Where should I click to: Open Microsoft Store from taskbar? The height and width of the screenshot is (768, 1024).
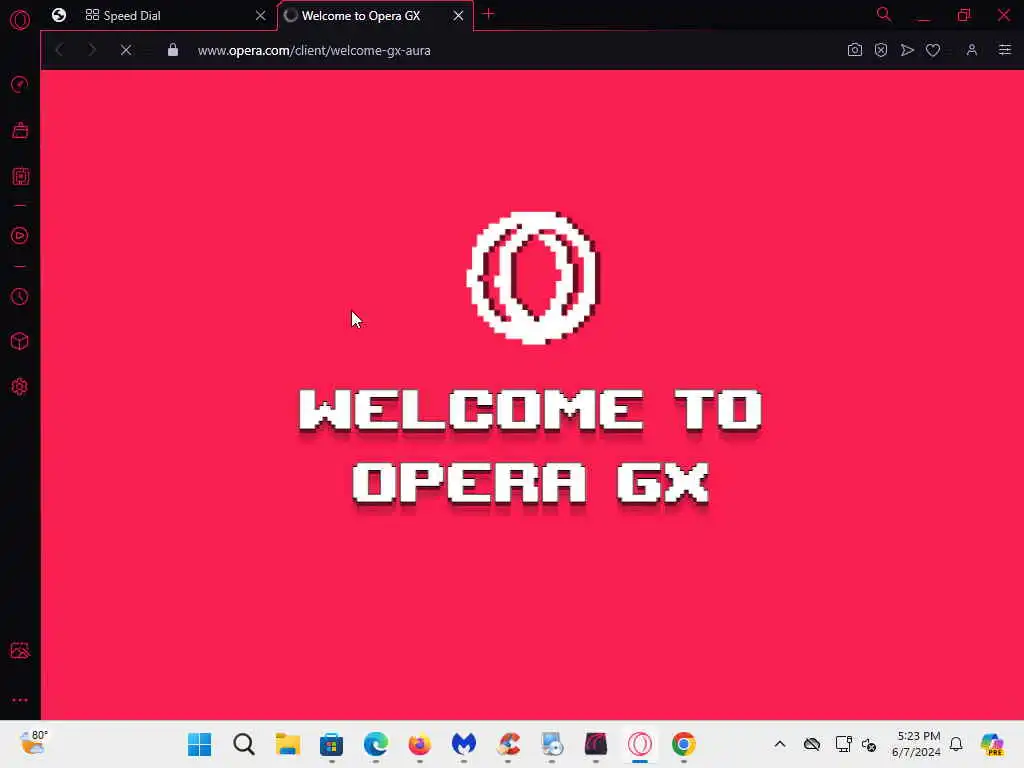click(x=332, y=744)
